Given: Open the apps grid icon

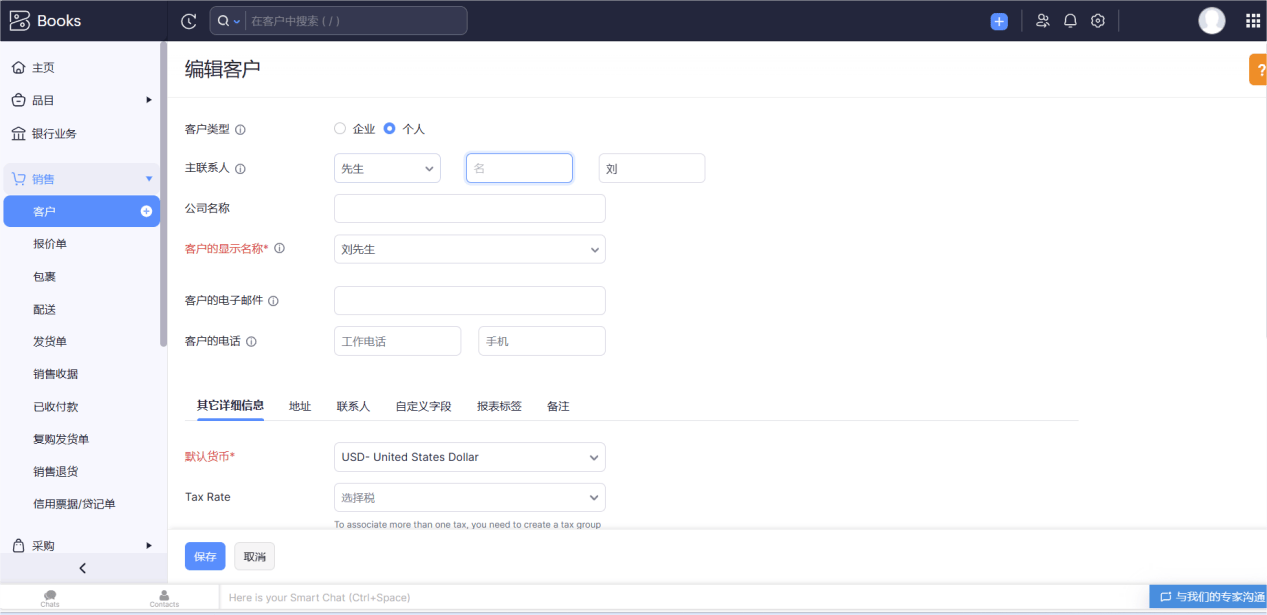Looking at the screenshot, I should (1253, 21).
